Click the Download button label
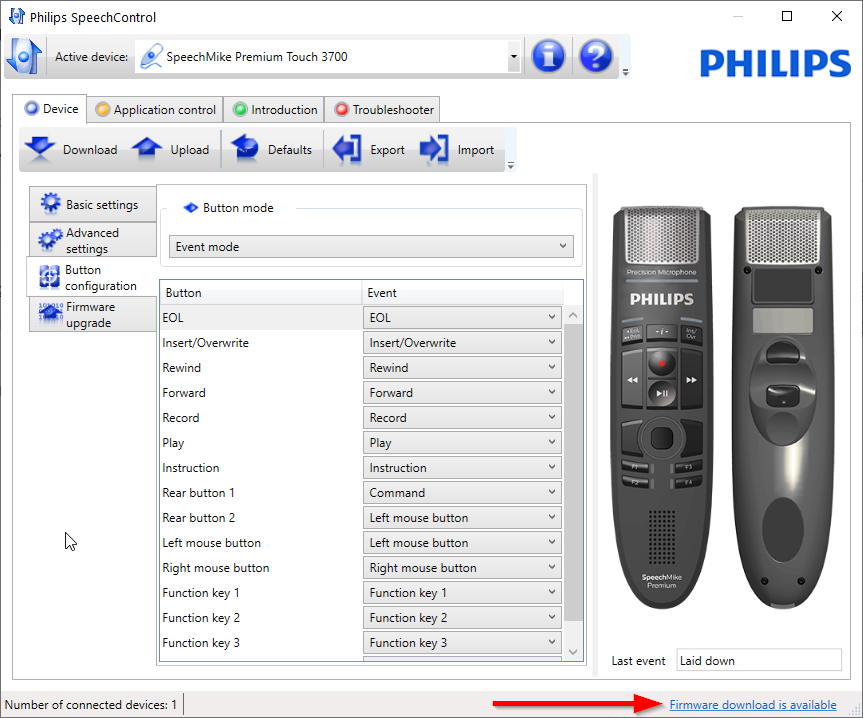The image size is (863, 718). 90,150
